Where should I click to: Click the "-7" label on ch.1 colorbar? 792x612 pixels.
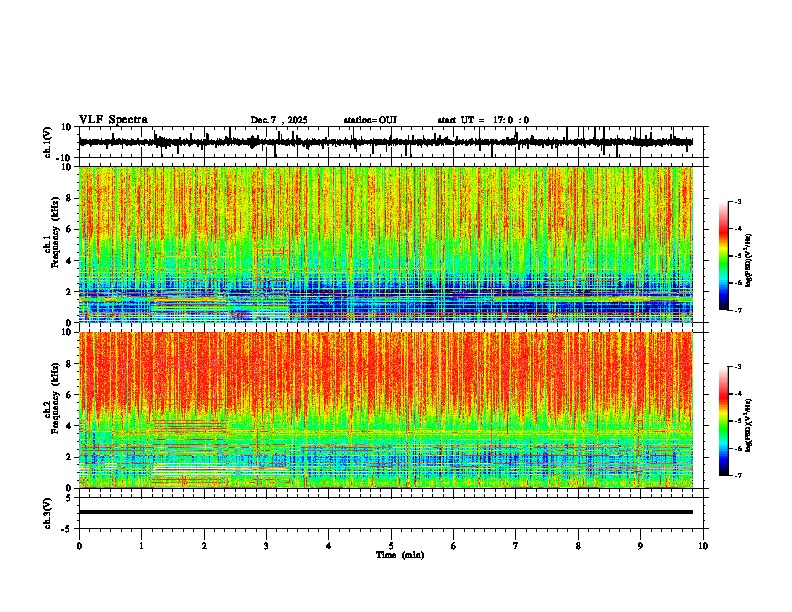point(737,310)
